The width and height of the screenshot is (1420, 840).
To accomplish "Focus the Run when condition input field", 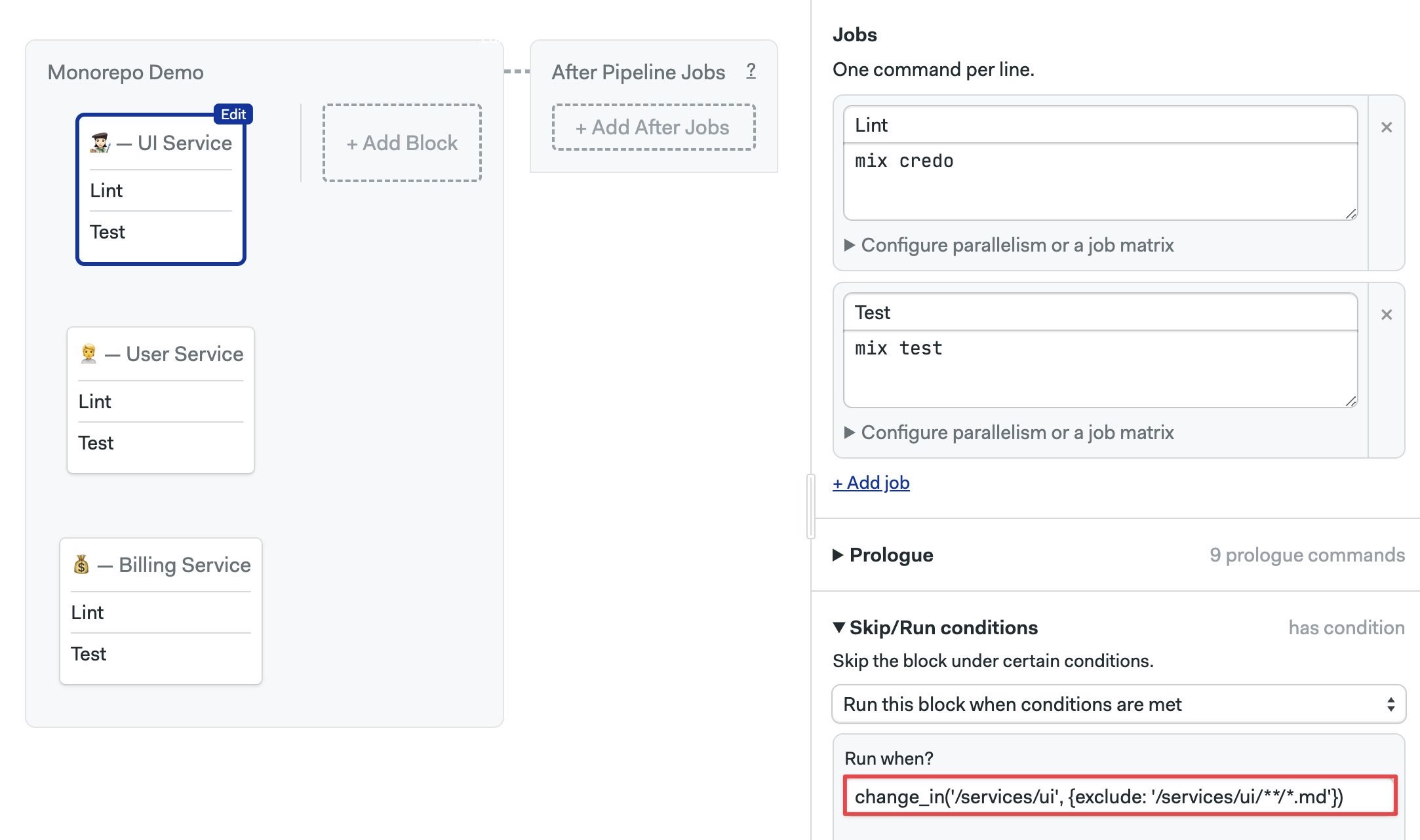I will (x=1120, y=796).
